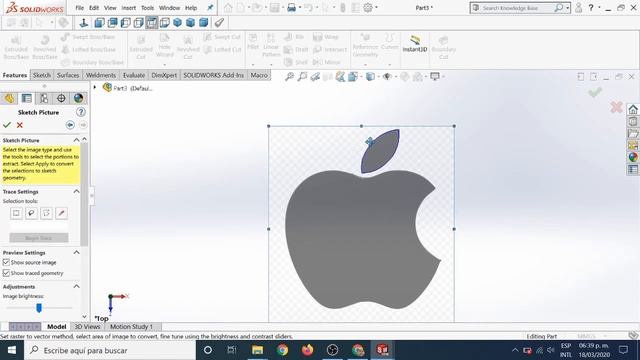Open the View menu
This screenshot has height=360, width=640.
tap(110, 8)
